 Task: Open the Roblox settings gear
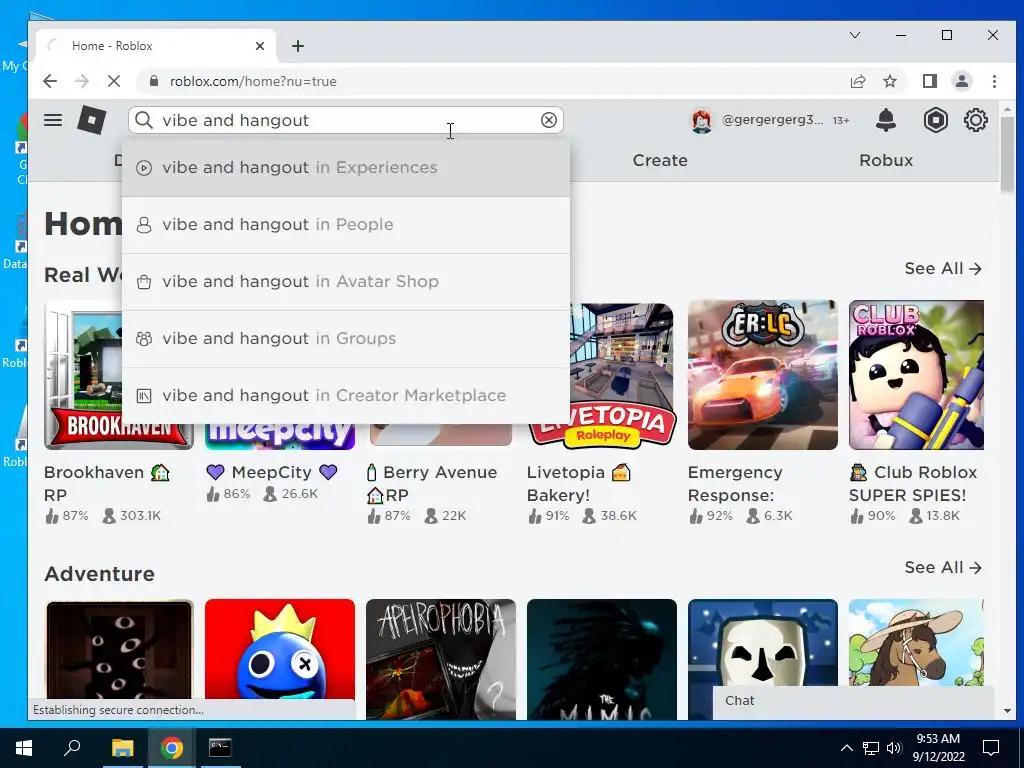tap(976, 120)
